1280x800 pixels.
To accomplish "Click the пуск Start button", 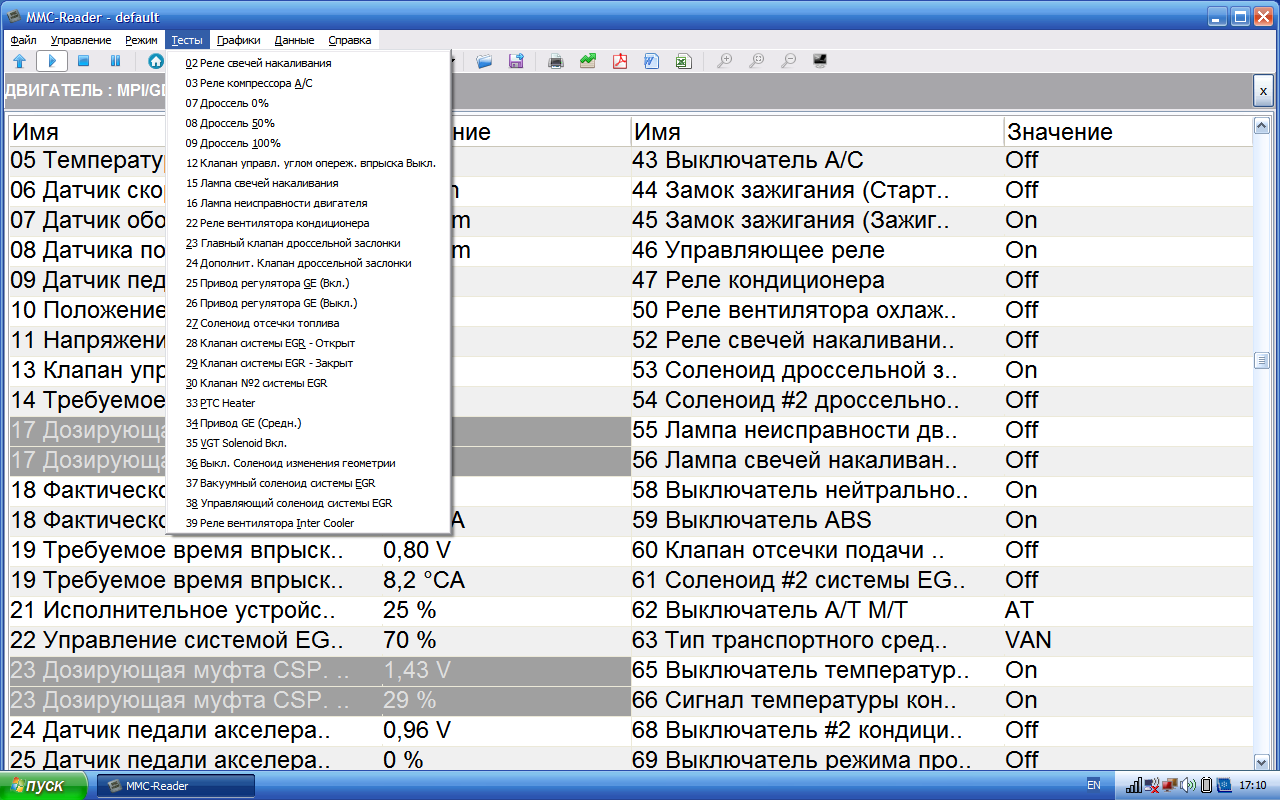I will point(44,785).
